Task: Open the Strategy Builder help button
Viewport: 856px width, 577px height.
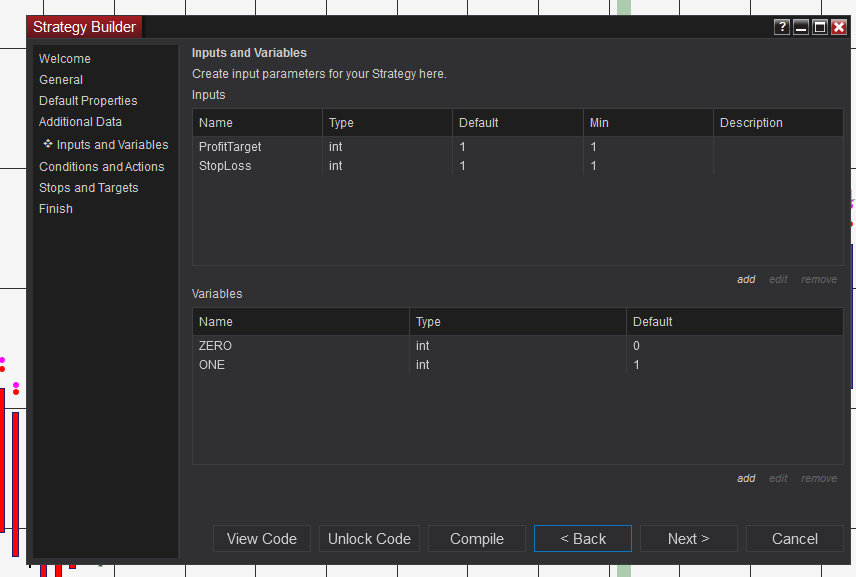Action: coord(782,27)
